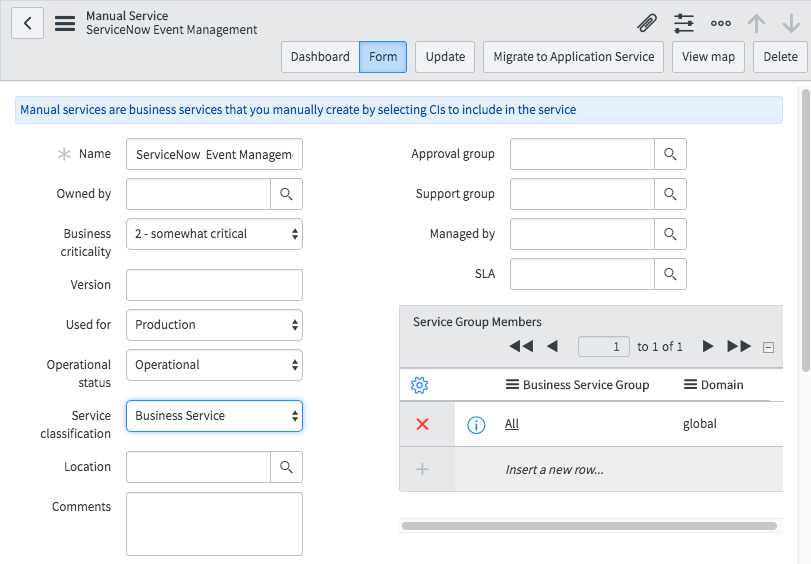Viewport: 811px width, 564px height.
Task: Click Migrate to Application Service button
Action: [574, 57]
